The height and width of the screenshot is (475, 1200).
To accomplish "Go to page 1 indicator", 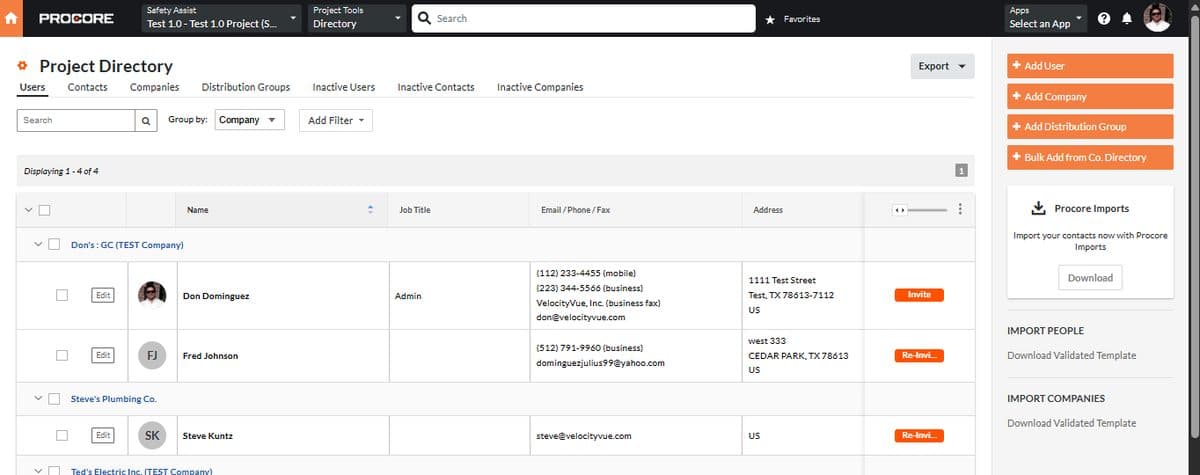I will tap(961, 171).
